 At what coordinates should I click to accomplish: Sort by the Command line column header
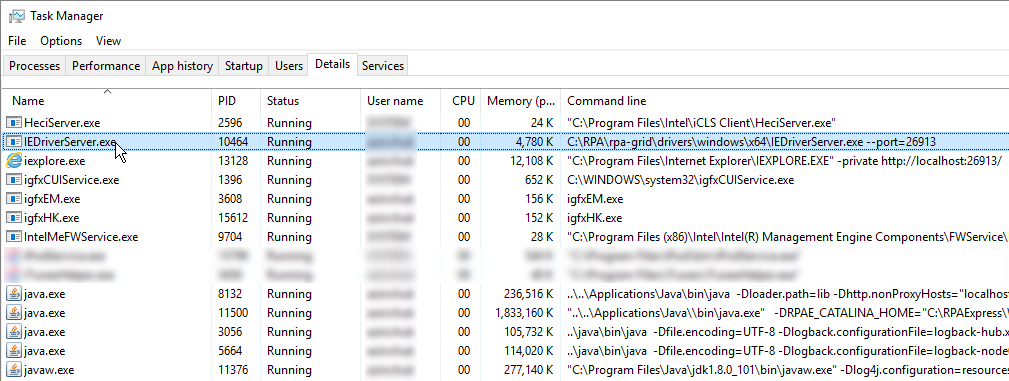click(x=784, y=101)
